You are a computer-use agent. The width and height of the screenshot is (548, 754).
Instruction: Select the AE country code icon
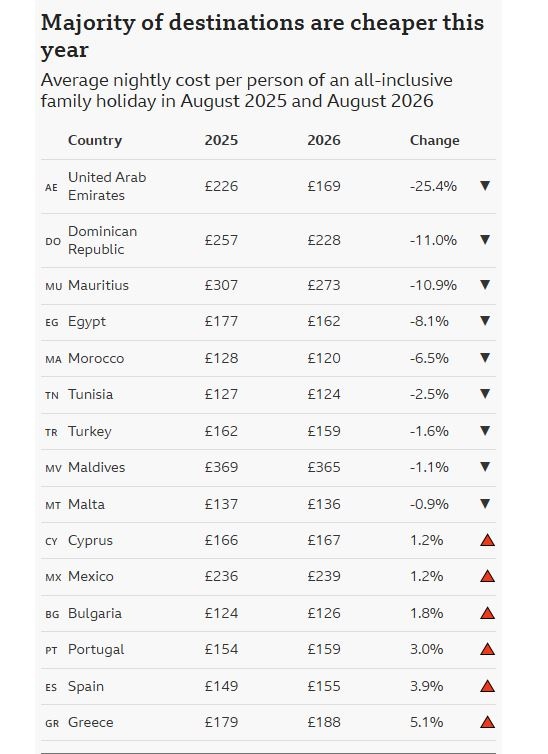[x=51, y=188]
